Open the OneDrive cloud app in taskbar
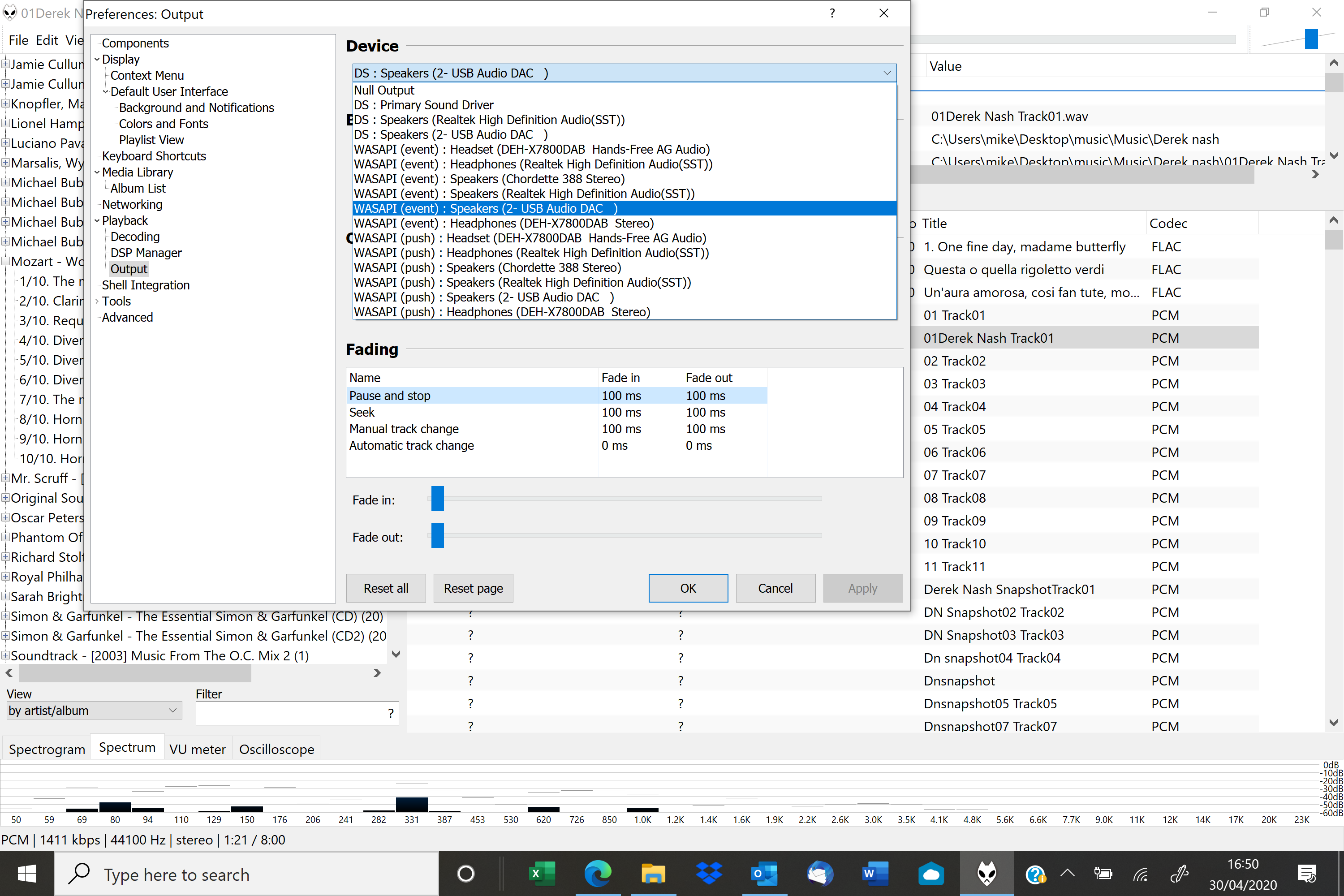1344x896 pixels. click(x=931, y=874)
